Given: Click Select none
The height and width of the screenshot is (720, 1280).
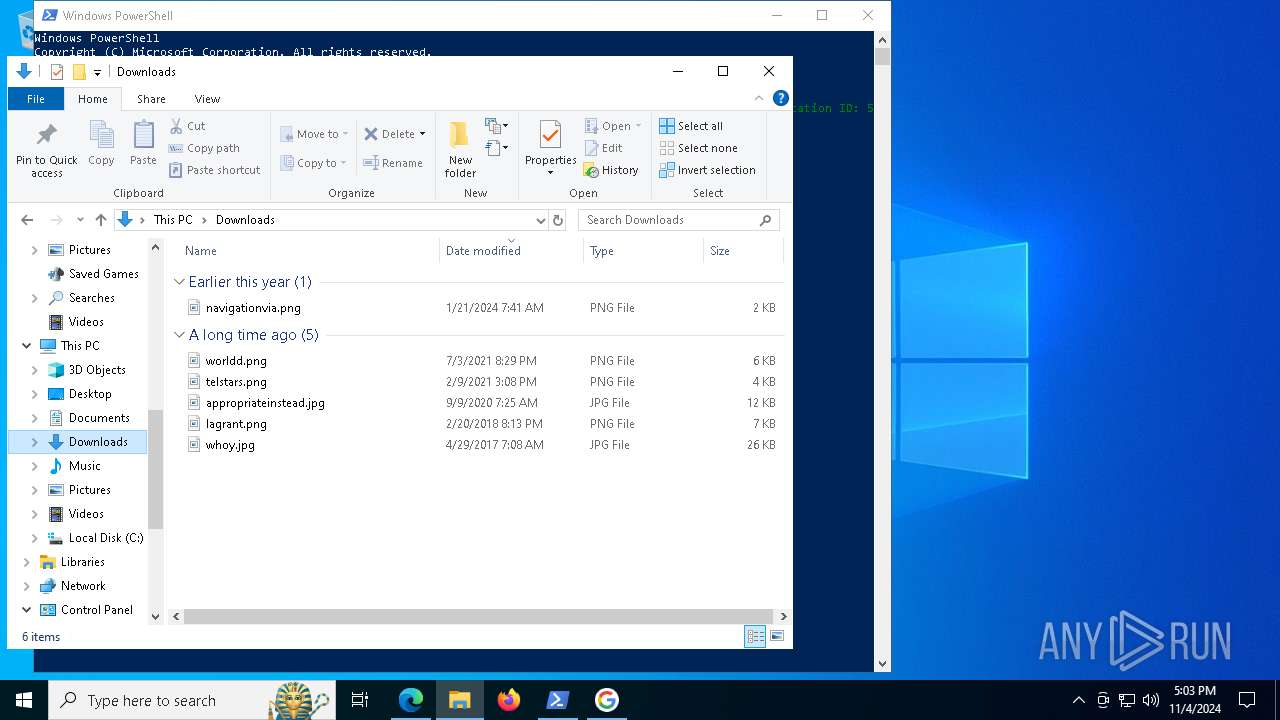Looking at the screenshot, I should pyautogui.click(x=698, y=148).
